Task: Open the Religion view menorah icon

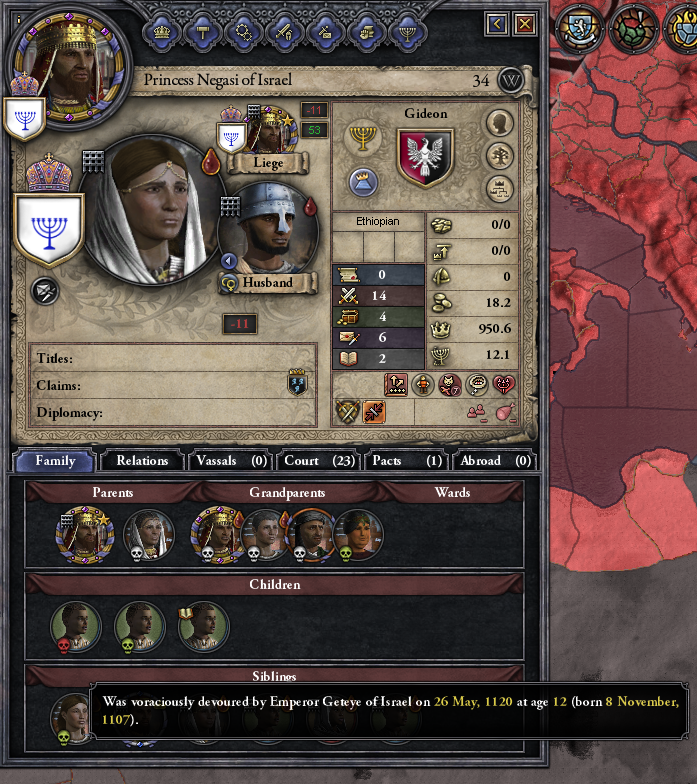Action: click(x=408, y=33)
